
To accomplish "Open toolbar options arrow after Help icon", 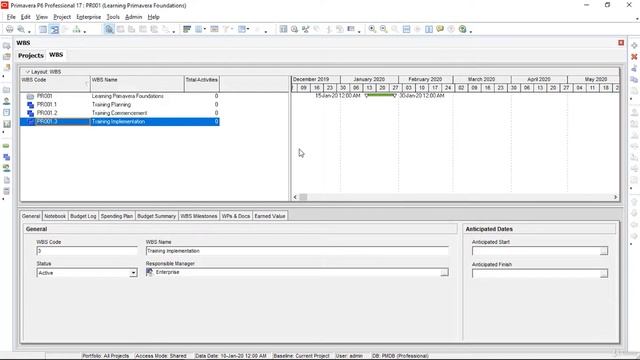I will [x=471, y=31].
